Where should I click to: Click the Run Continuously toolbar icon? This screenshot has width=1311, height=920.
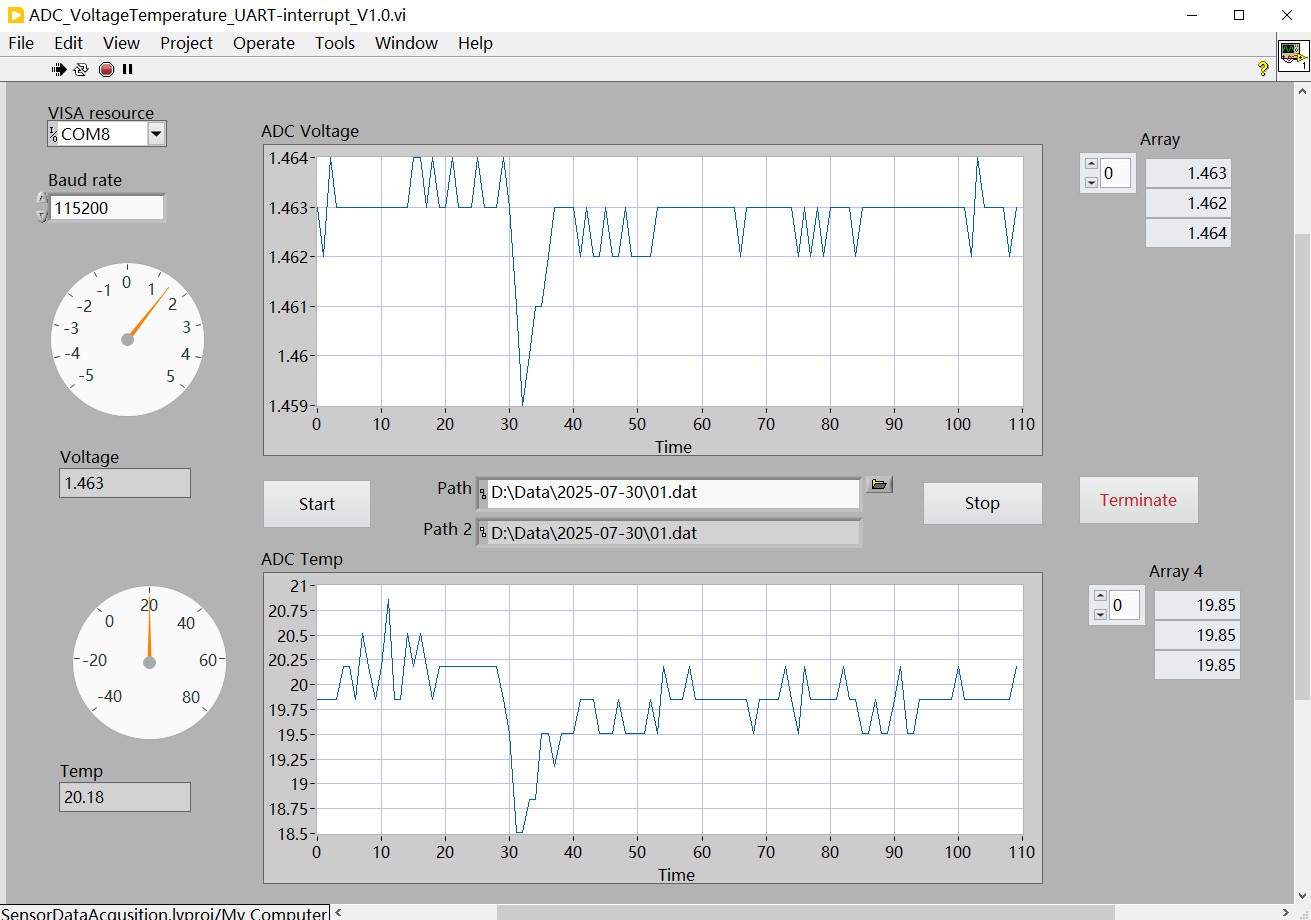81,69
